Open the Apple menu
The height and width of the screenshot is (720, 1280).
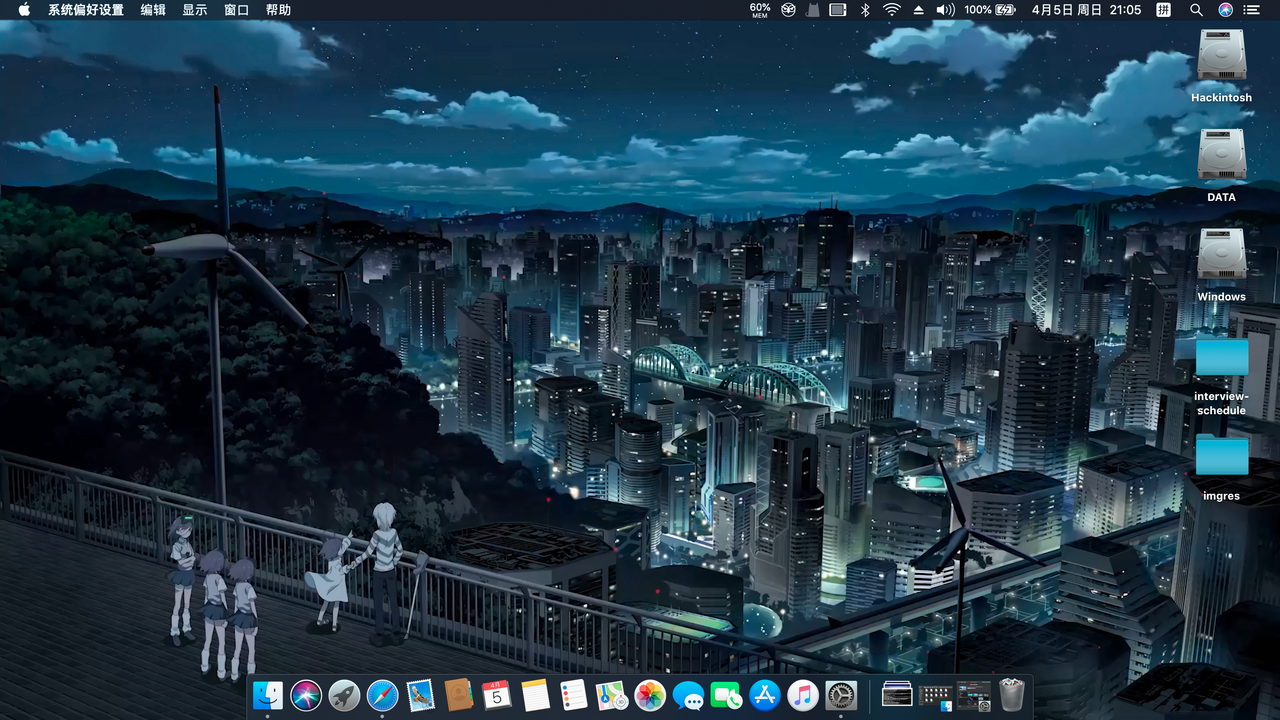tap(24, 10)
